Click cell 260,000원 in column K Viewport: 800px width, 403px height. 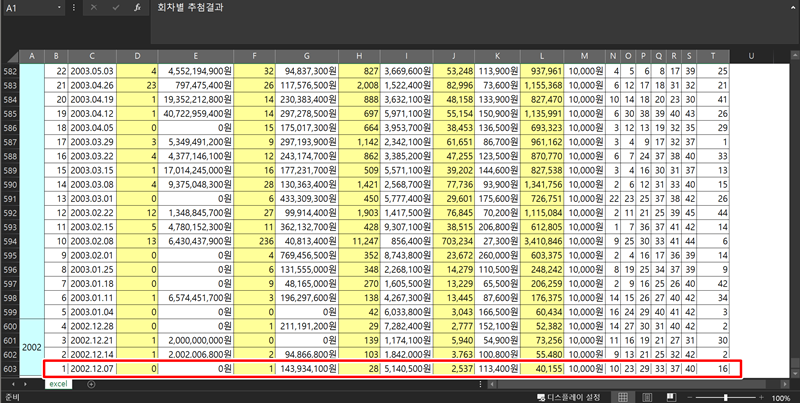pos(497,255)
